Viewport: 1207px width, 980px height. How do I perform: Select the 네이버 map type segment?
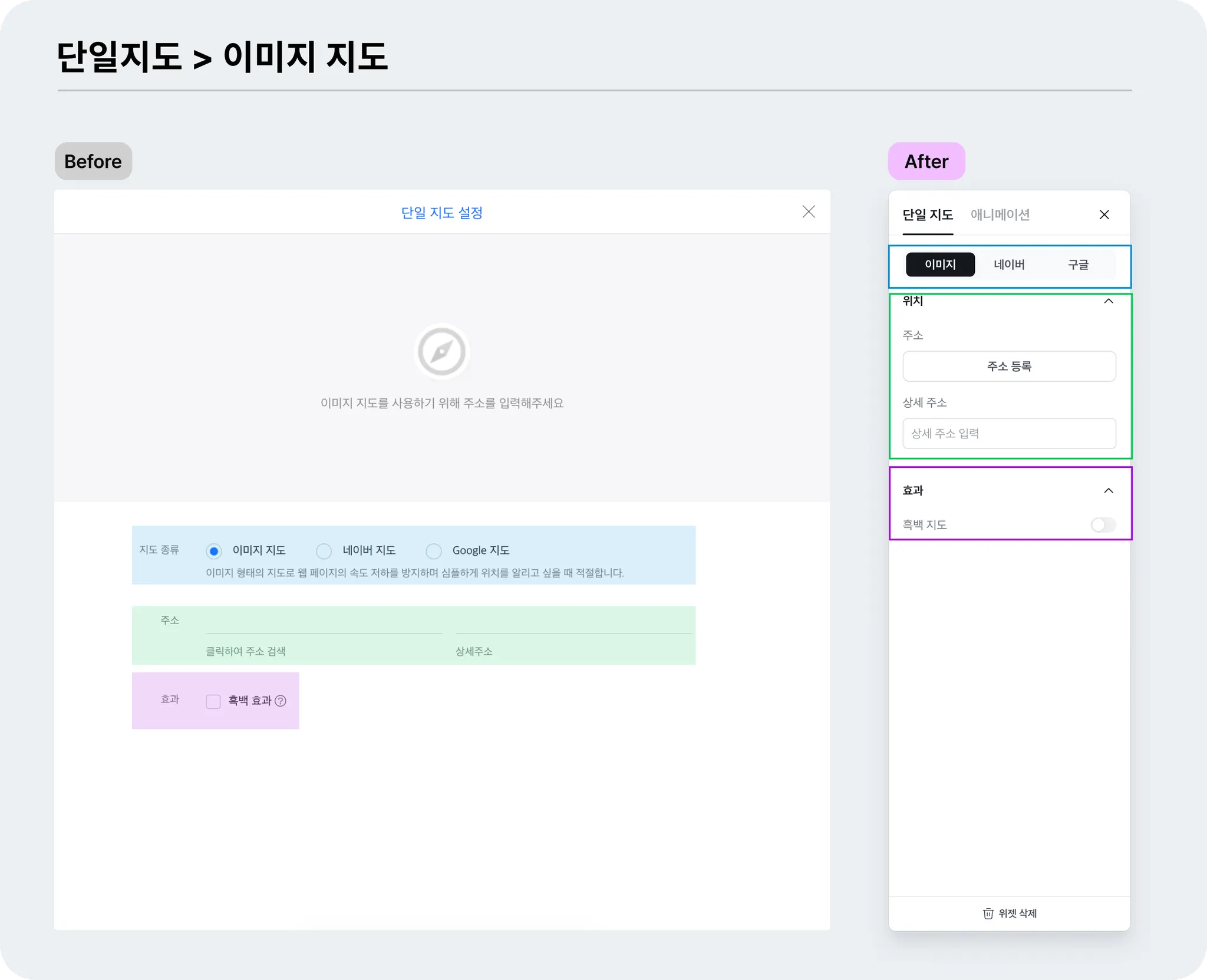[x=1009, y=265]
